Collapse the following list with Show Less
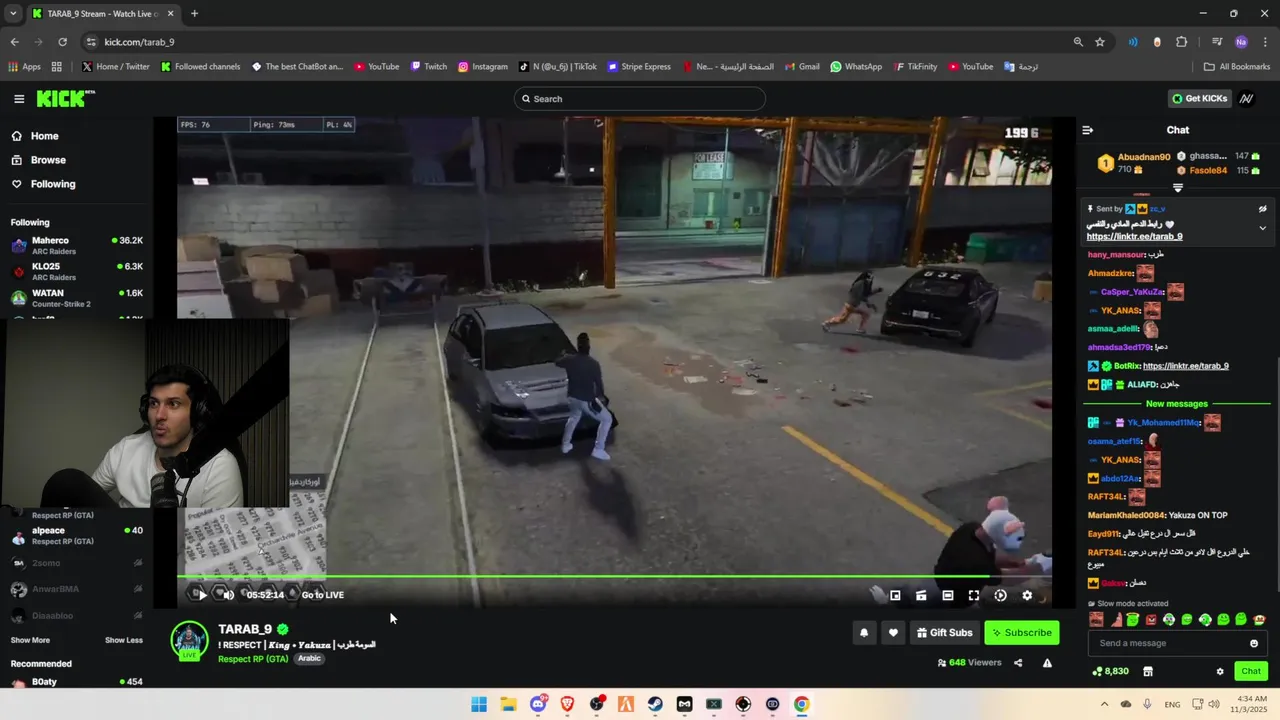Screen dimensions: 1280x720 124,640
